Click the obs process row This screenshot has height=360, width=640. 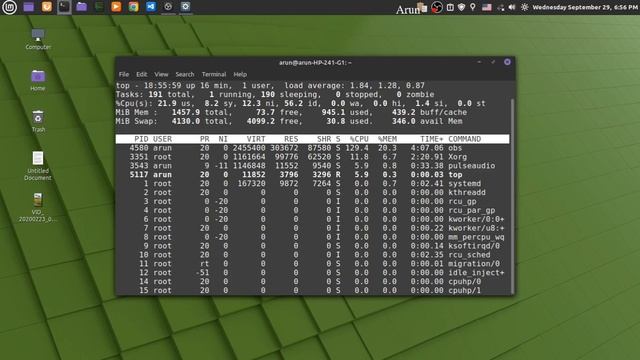point(312,148)
